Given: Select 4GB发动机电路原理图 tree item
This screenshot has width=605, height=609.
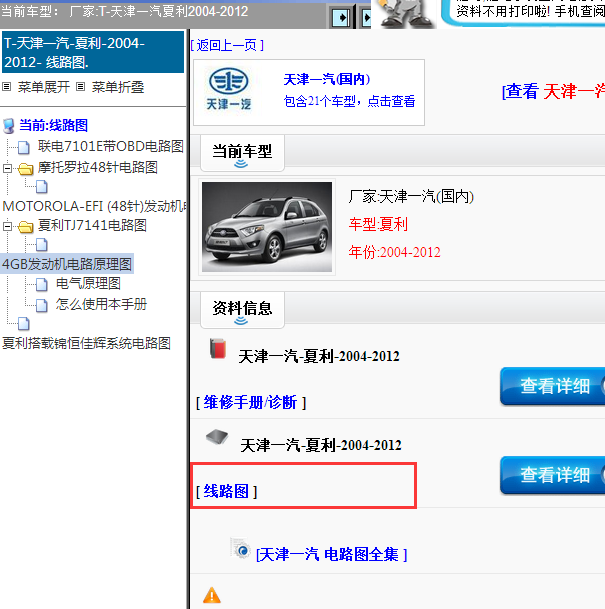Looking at the screenshot, I should pos(67,264).
